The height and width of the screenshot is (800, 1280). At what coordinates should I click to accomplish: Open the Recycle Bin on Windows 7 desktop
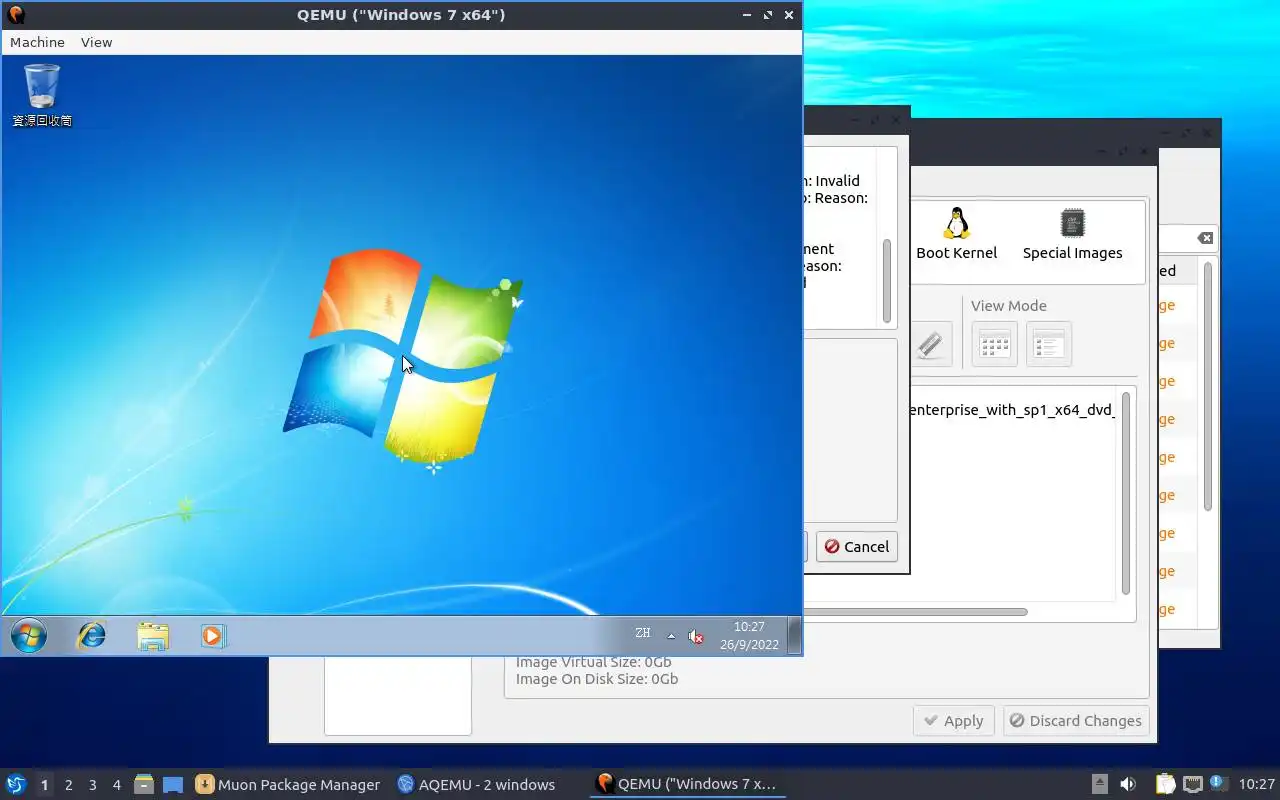42,95
